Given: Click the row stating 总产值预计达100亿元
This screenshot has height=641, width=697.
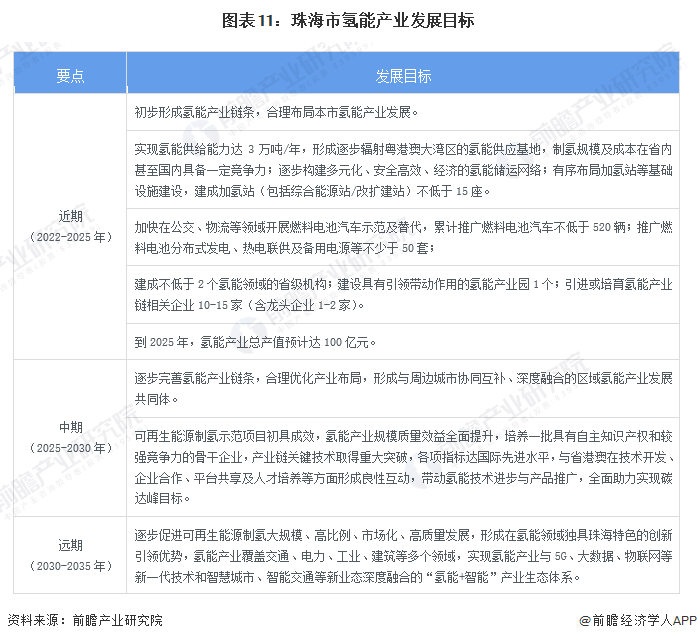Looking at the screenshot, I should [x=403, y=341].
